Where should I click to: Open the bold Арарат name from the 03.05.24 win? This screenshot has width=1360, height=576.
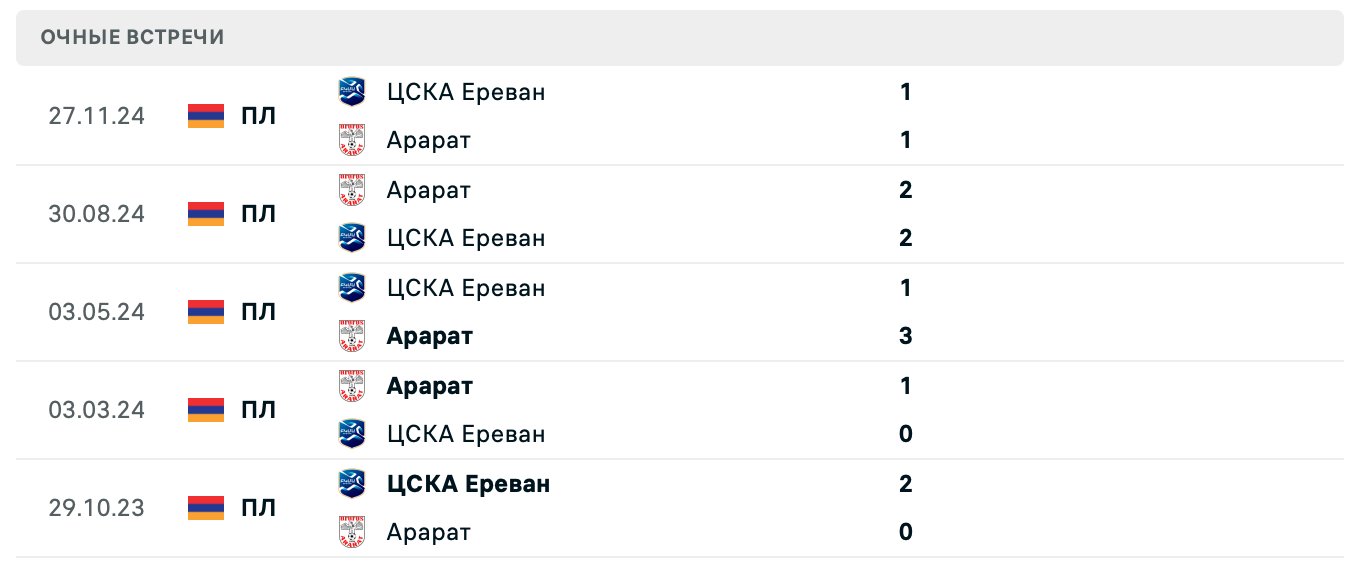429,335
